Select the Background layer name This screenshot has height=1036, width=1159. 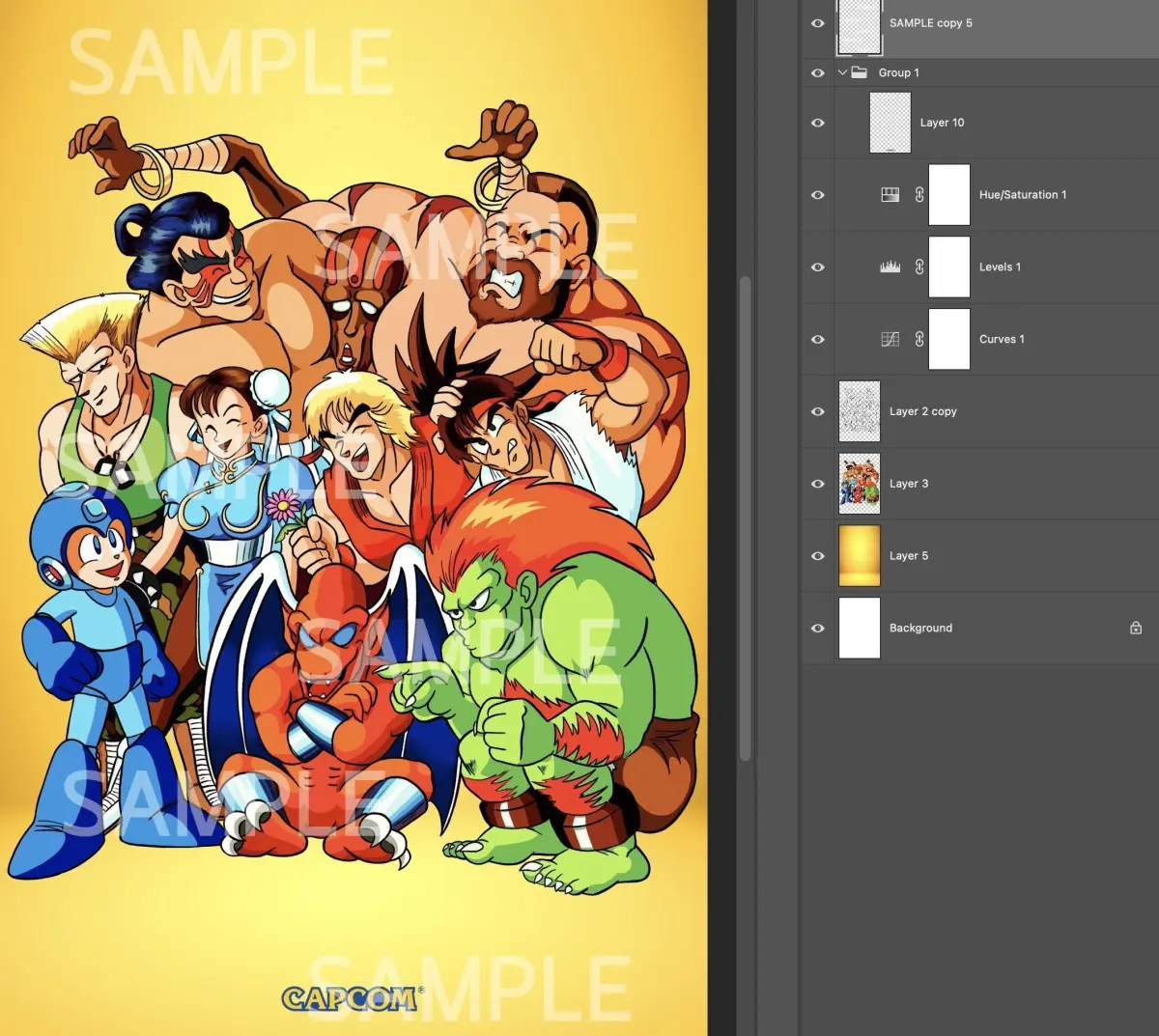click(x=920, y=629)
